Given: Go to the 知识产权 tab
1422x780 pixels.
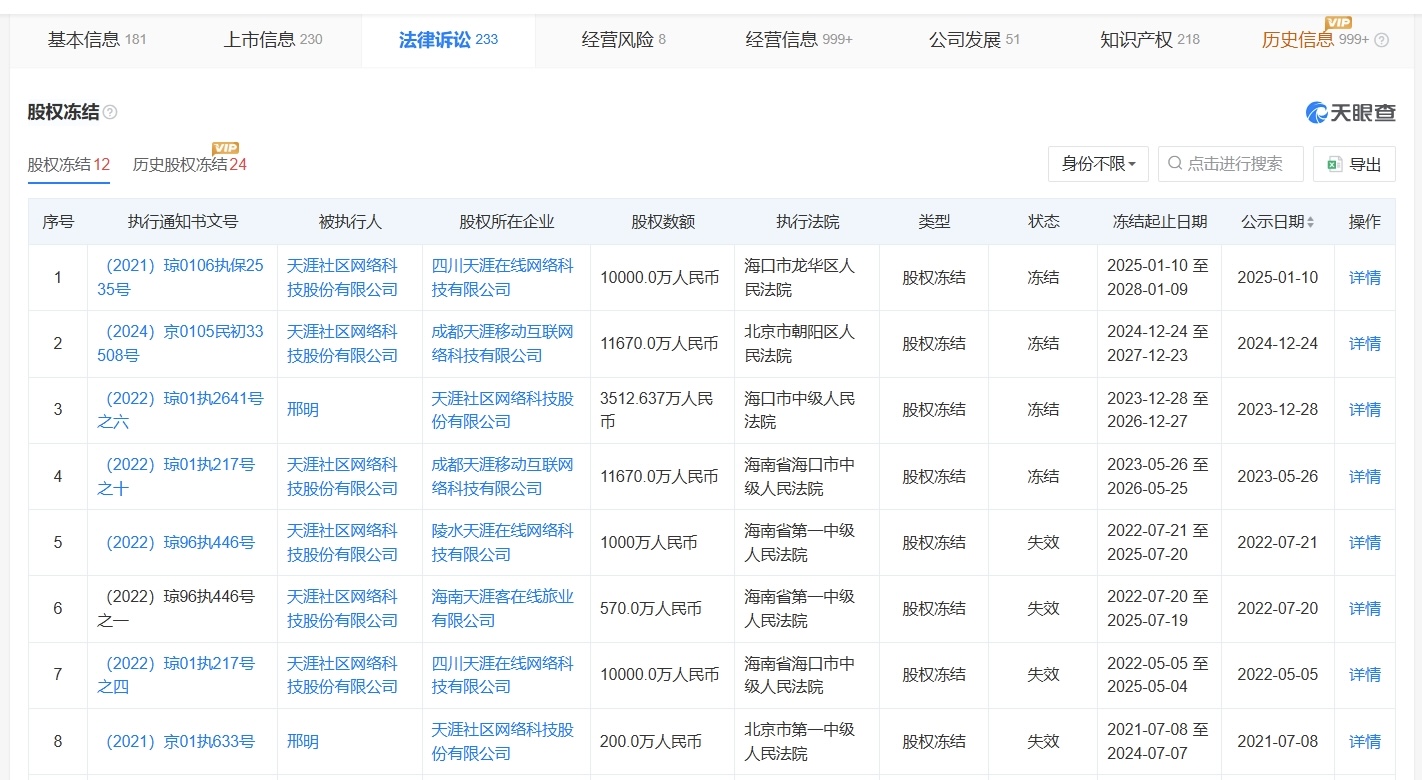Looking at the screenshot, I should pyautogui.click(x=1150, y=40).
